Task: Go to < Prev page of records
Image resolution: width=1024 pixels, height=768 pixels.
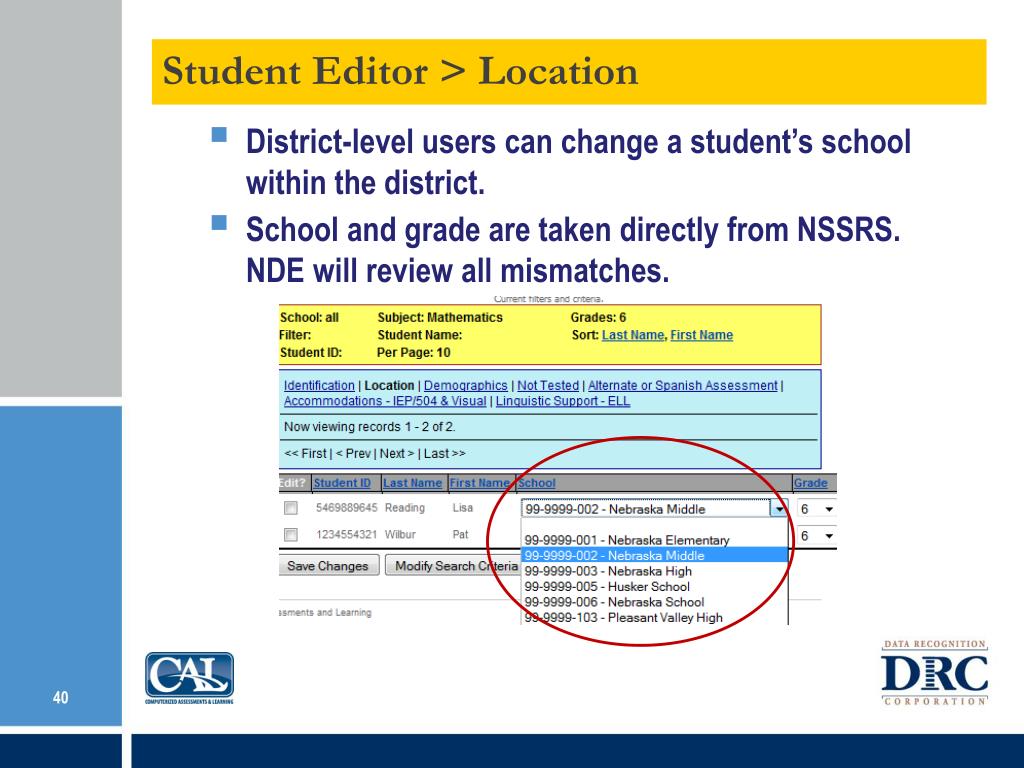Action: [353, 453]
